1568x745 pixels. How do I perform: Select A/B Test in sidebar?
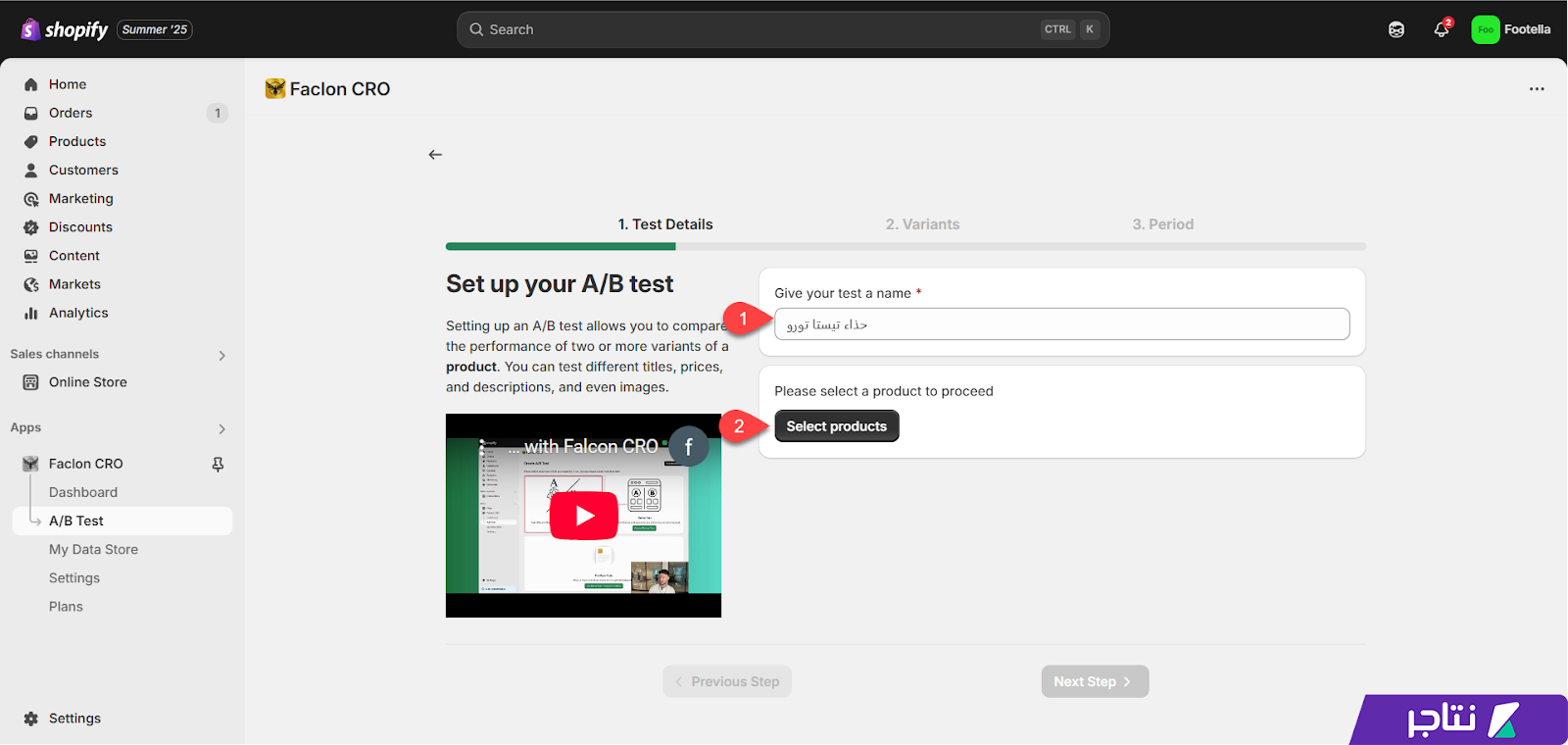(122, 521)
